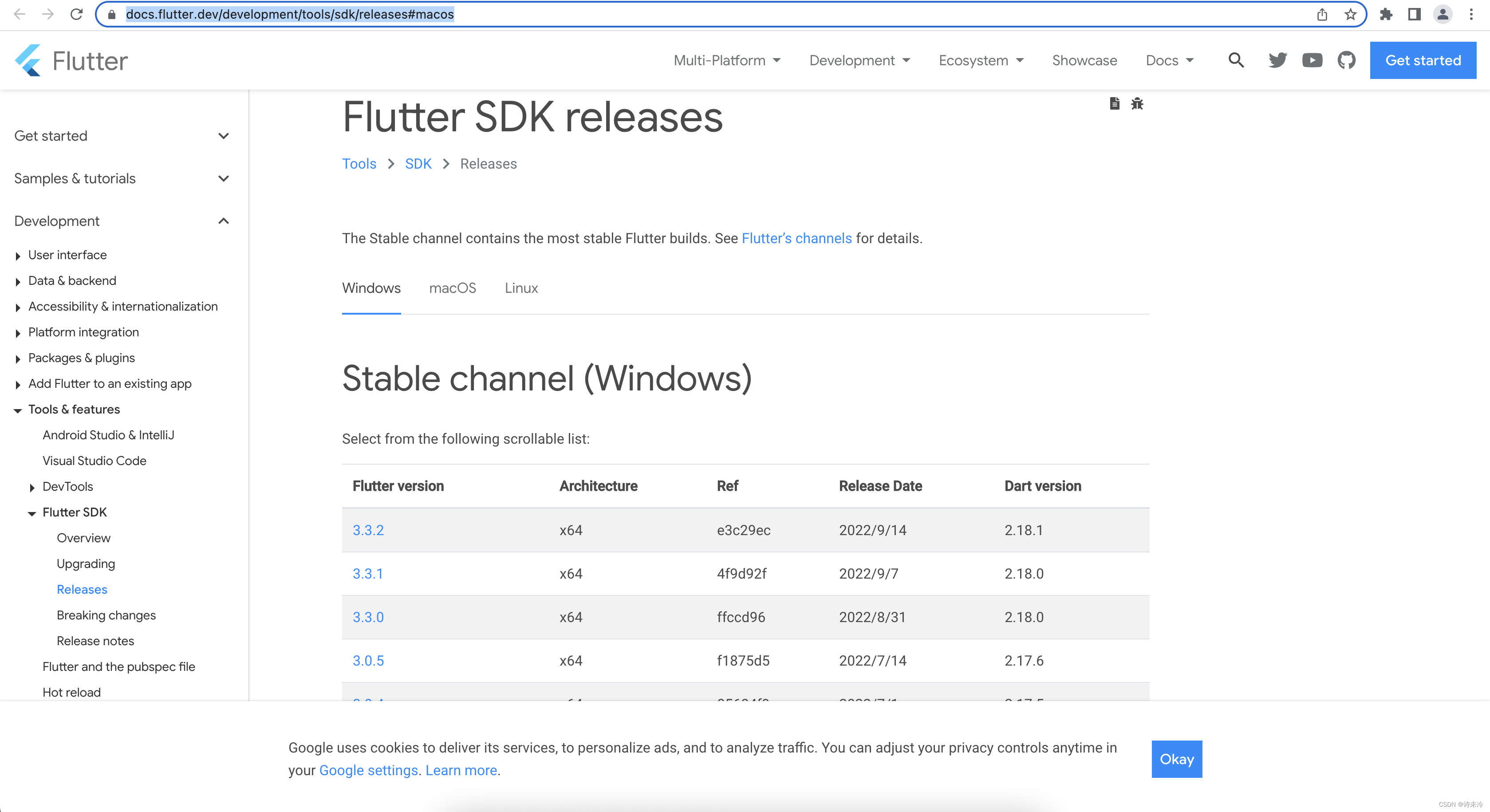
Task: Toggle the browser side panel icon
Action: click(1414, 14)
